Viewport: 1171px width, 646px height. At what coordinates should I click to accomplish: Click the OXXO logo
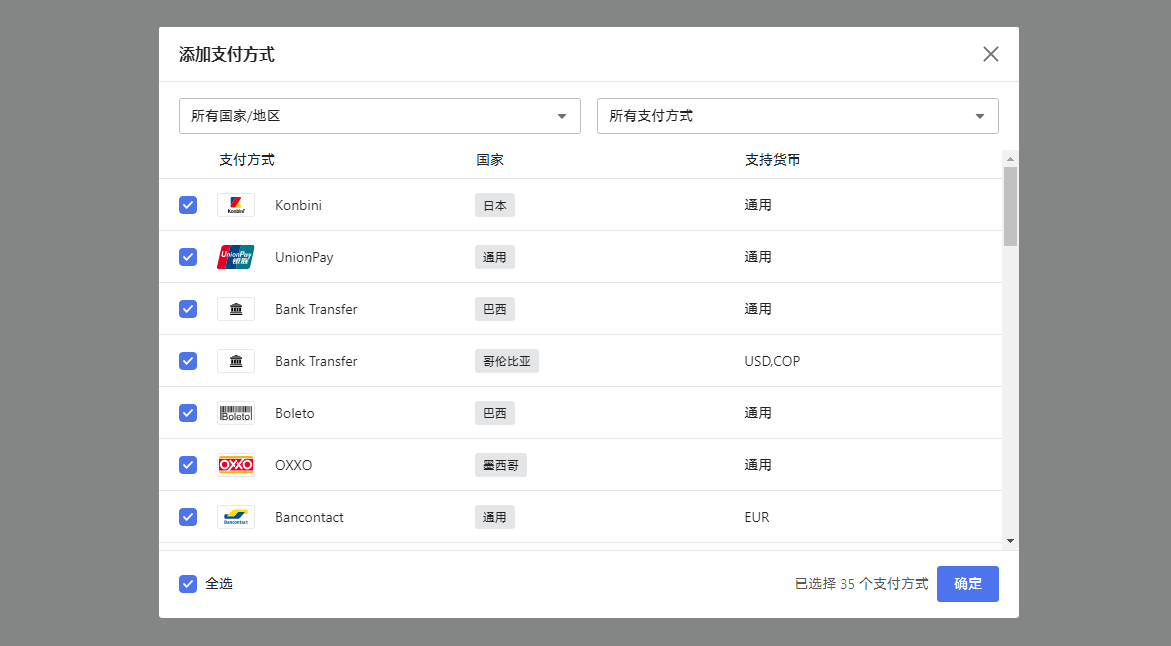[236, 465]
